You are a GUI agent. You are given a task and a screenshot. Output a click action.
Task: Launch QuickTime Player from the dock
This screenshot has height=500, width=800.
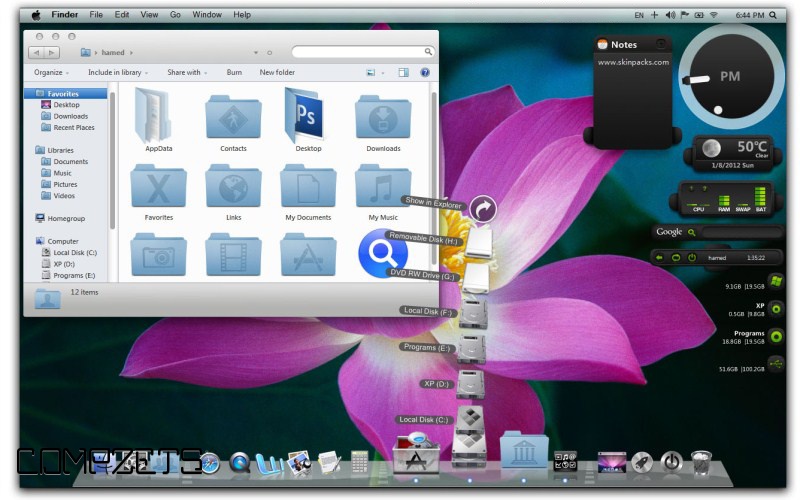point(239,463)
